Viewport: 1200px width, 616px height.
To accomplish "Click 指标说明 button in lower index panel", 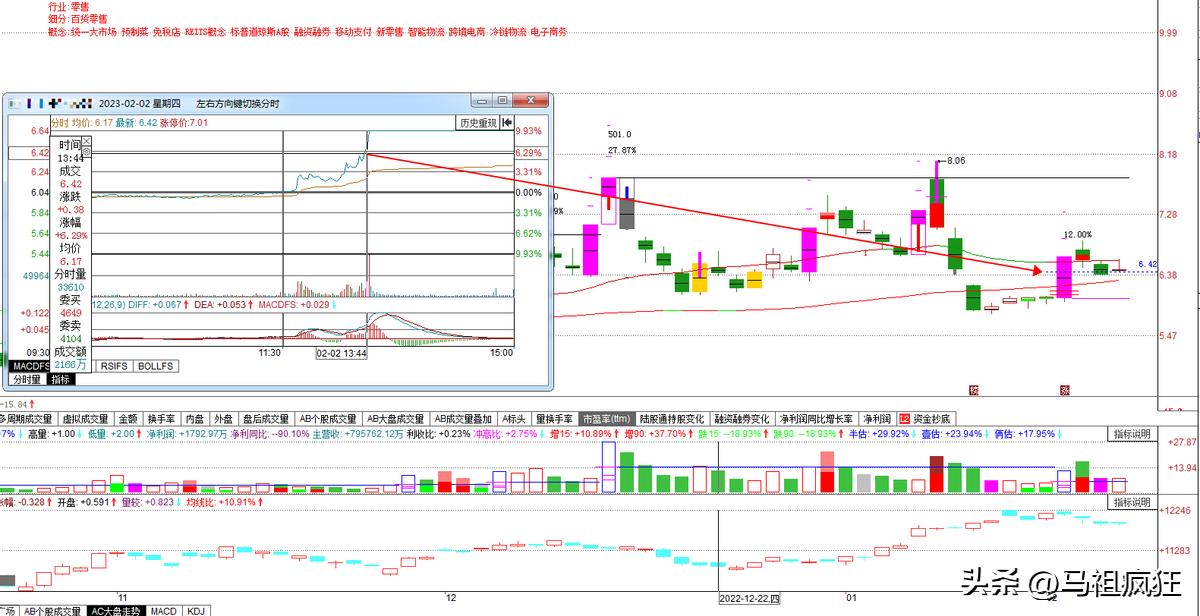I will coord(1131,502).
